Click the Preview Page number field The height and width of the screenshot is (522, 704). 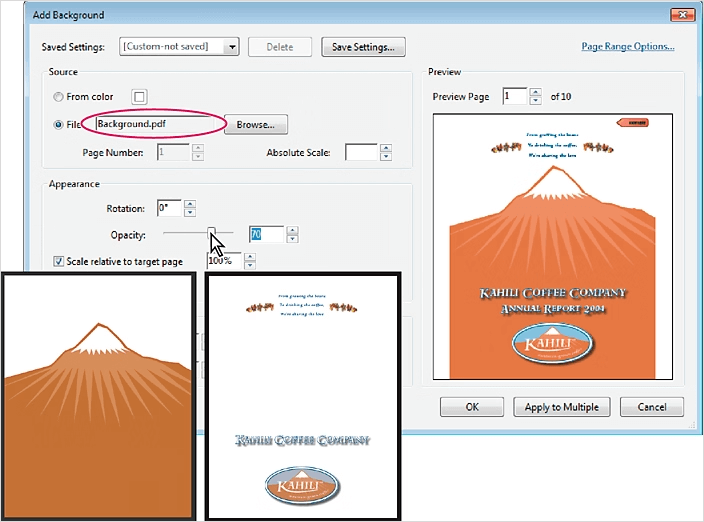tap(515, 96)
